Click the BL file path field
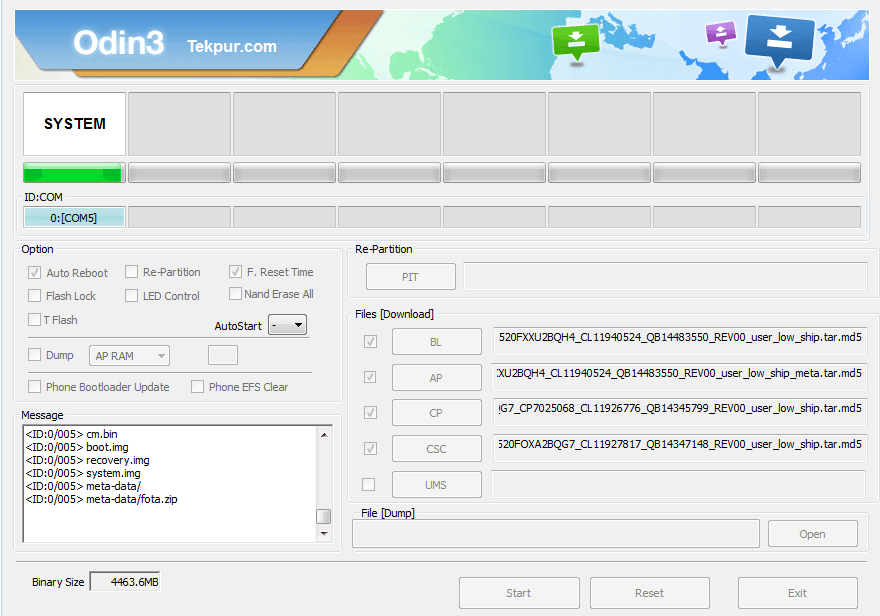This screenshot has height=616, width=880. 680,341
